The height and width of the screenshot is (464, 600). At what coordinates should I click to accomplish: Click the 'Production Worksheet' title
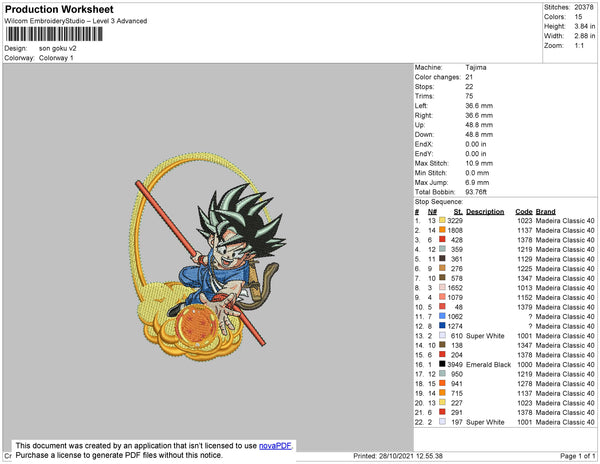pyautogui.click(x=59, y=10)
